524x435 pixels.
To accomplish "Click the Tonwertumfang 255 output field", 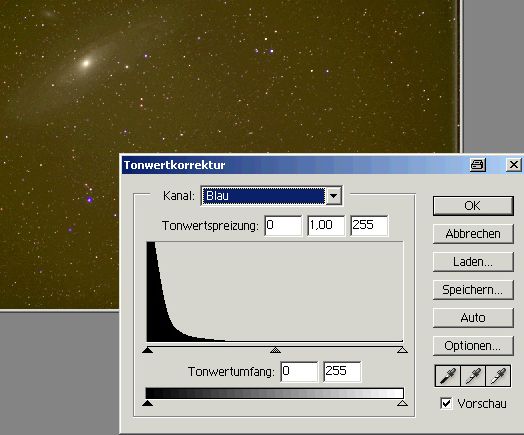I will click(x=342, y=372).
